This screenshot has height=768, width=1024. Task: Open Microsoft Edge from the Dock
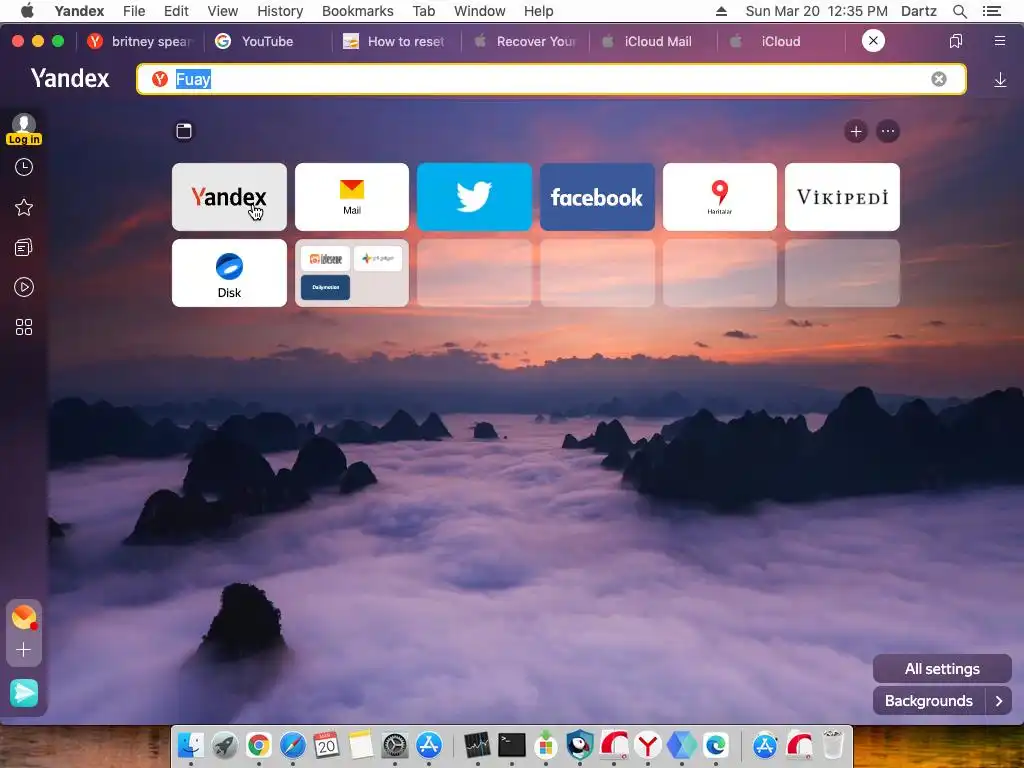pos(716,744)
